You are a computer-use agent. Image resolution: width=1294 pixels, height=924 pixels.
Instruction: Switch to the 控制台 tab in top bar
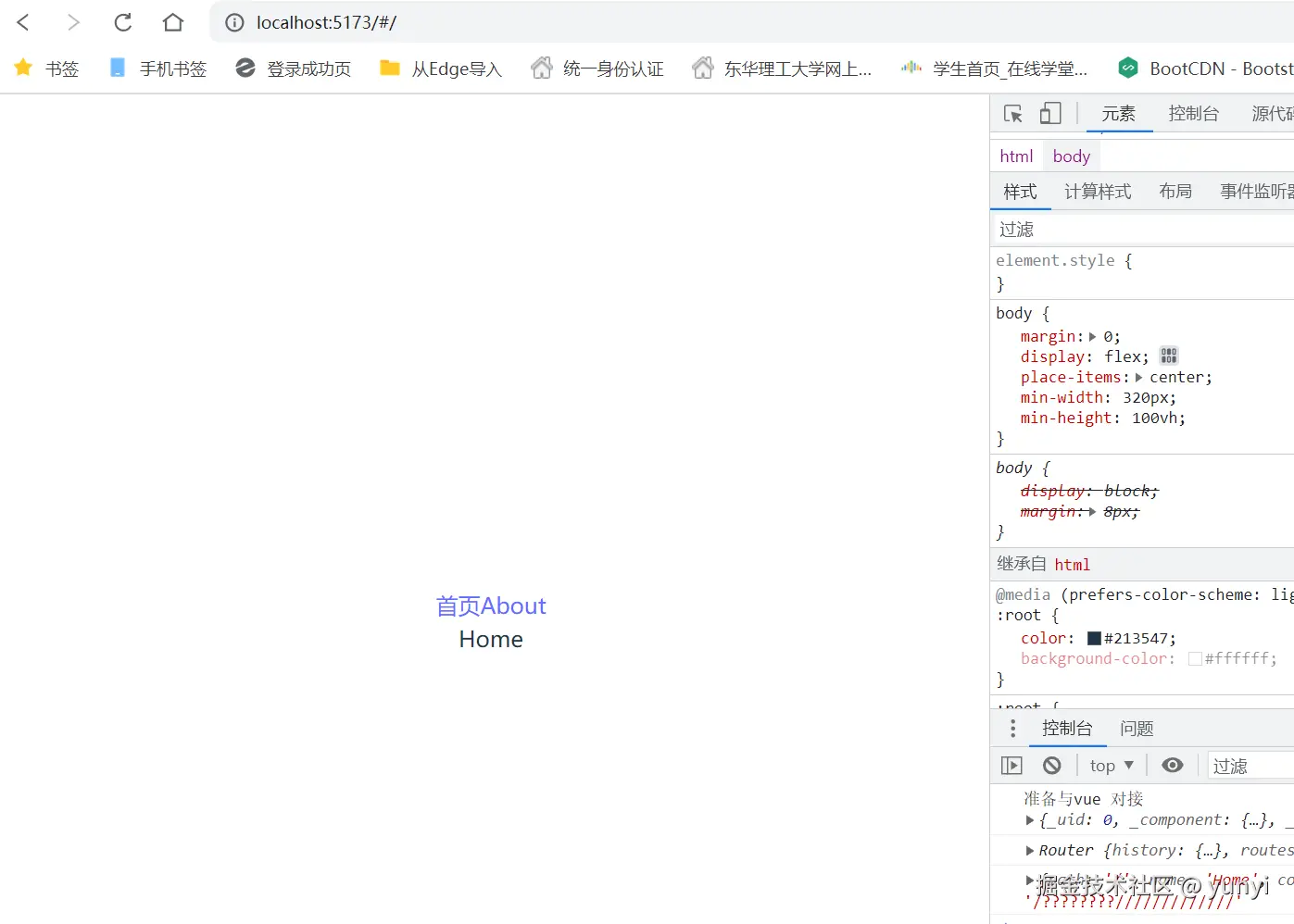pyautogui.click(x=1193, y=114)
